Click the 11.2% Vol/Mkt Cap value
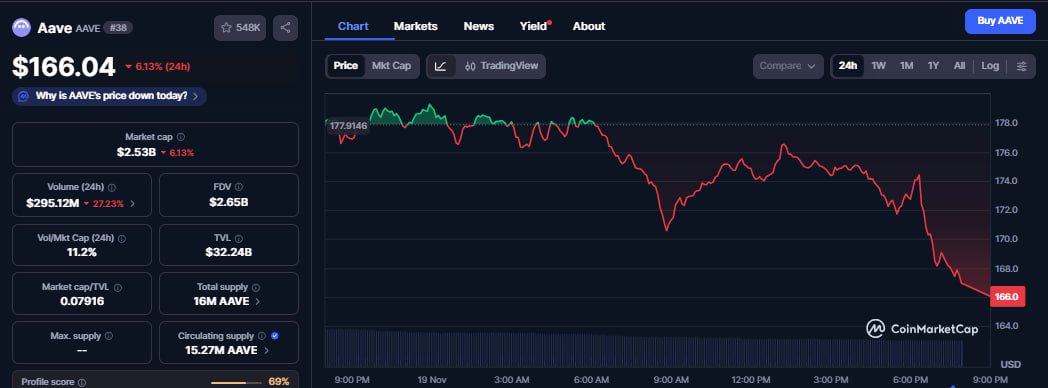Viewport: 1048px width, 388px height. (82, 252)
